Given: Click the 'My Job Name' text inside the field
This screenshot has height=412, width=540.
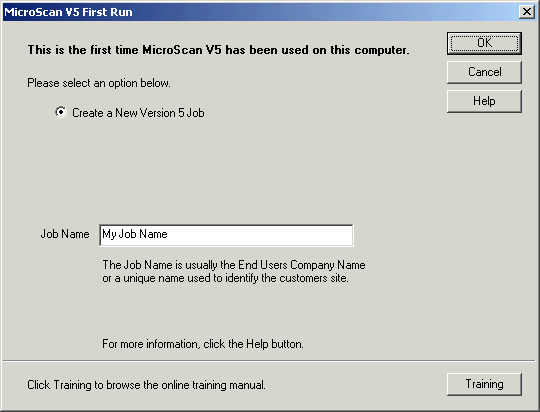Looking at the screenshot, I should 135,234.
